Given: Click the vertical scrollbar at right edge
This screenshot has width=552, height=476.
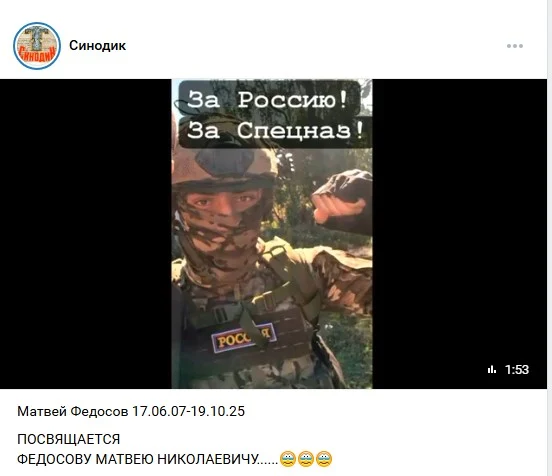Looking at the screenshot, I should [x=550, y=238].
